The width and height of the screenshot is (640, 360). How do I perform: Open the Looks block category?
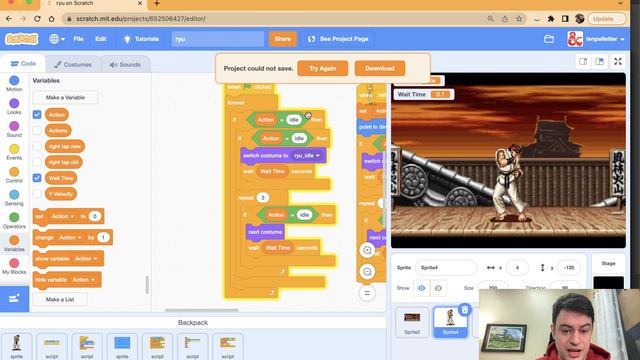14,106
